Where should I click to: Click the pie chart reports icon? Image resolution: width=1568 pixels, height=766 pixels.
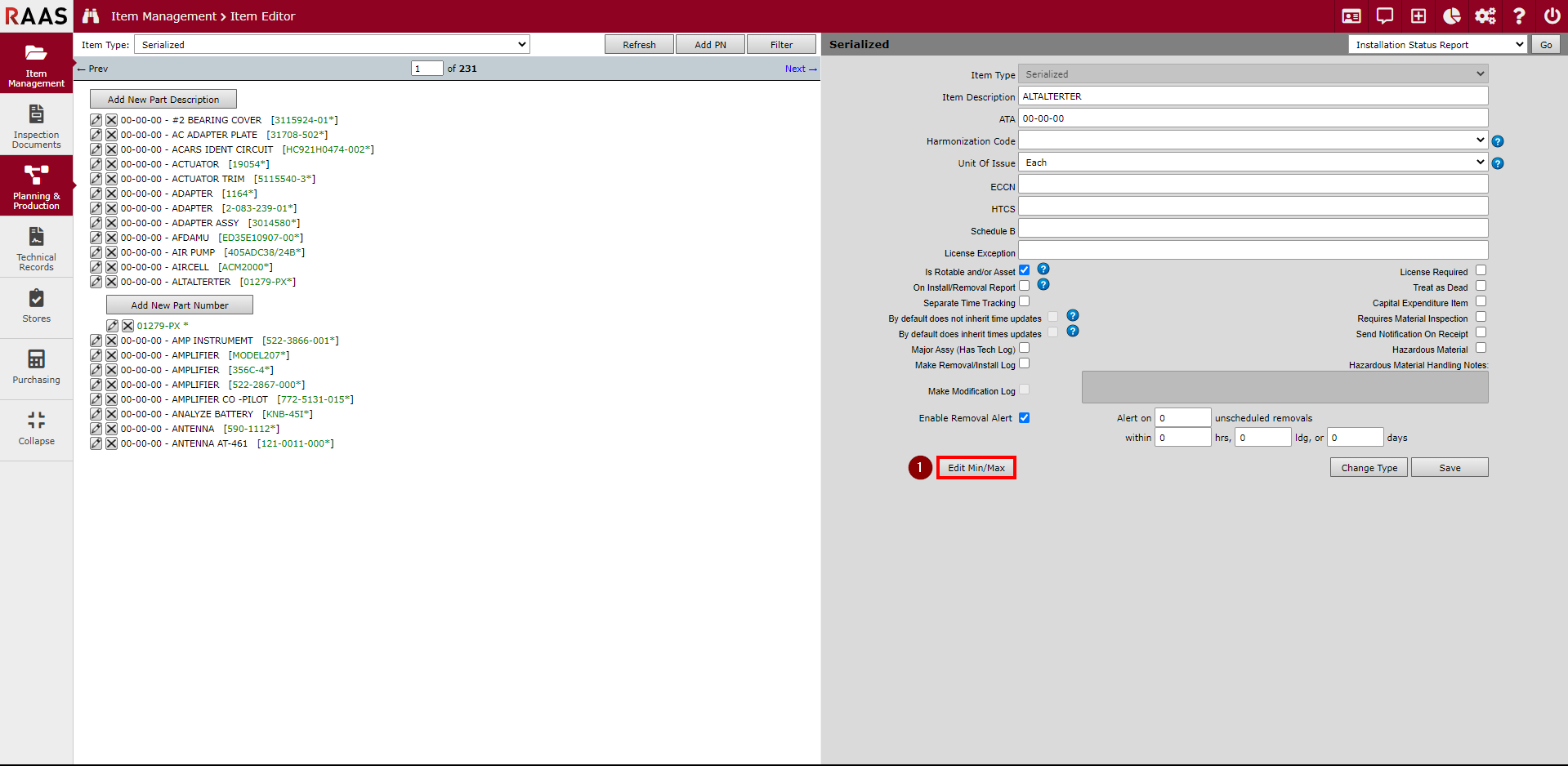1452,16
